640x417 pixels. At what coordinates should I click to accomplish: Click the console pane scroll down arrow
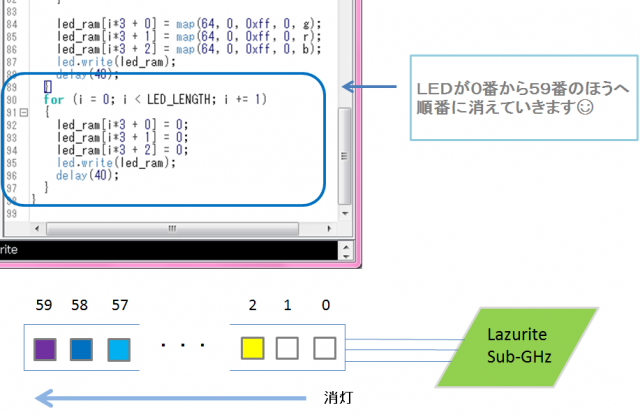[x=346, y=256]
